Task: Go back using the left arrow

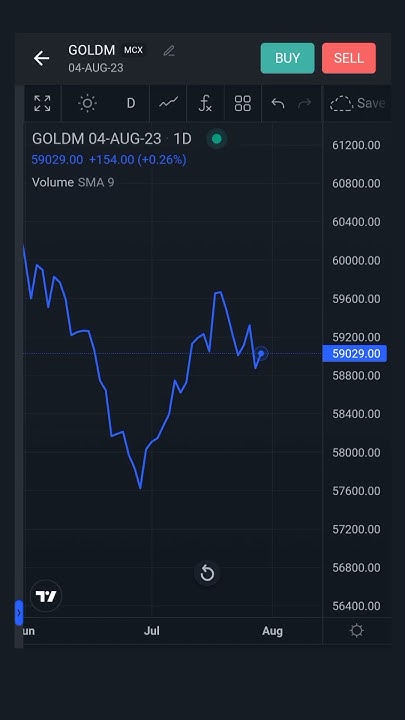Action: [41, 58]
